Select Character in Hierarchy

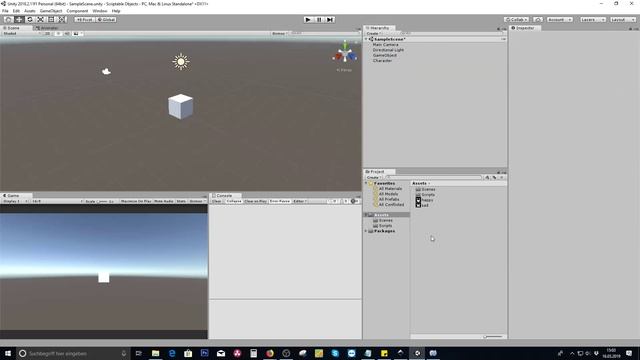pos(382,60)
